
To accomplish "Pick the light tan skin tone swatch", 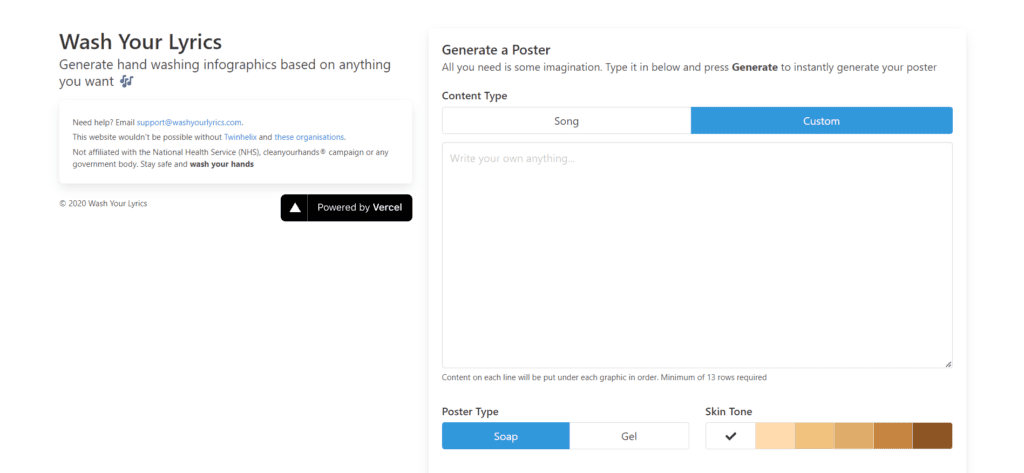I will 815,436.
